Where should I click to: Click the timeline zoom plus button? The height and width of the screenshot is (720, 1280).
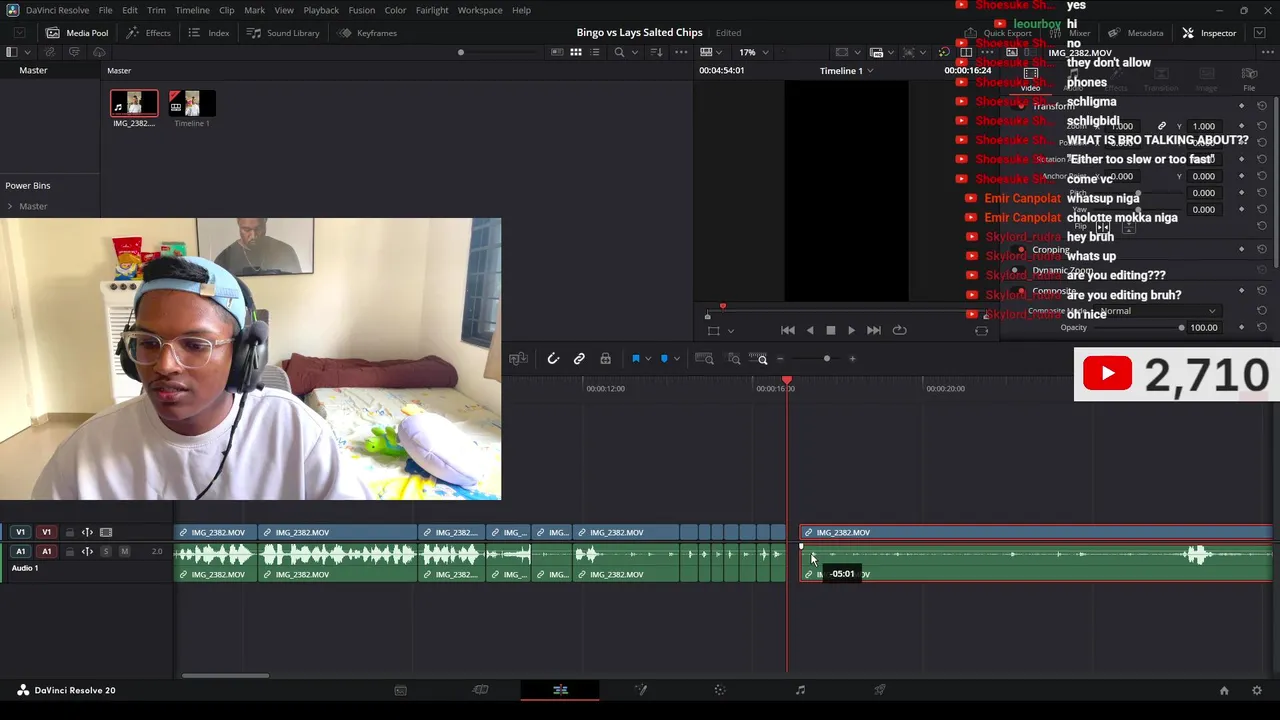pyautogui.click(x=852, y=359)
